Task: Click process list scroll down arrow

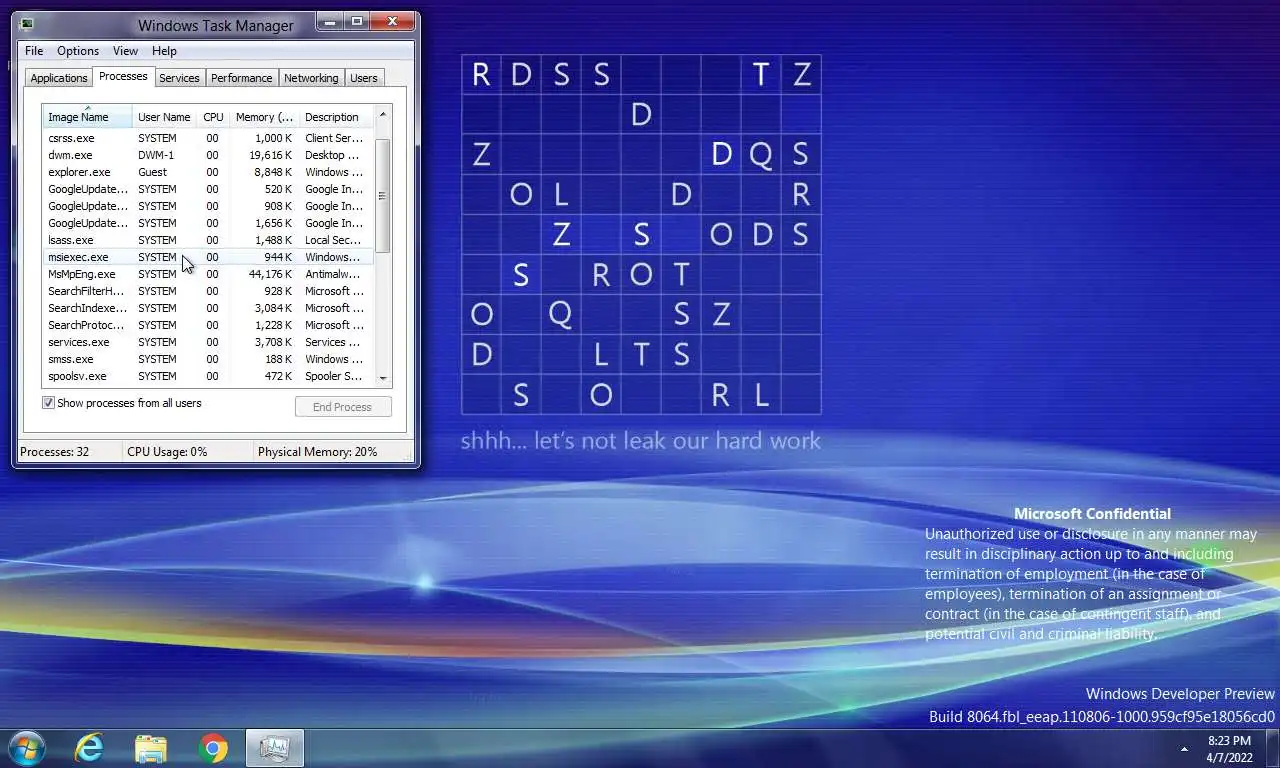Action: click(x=383, y=378)
